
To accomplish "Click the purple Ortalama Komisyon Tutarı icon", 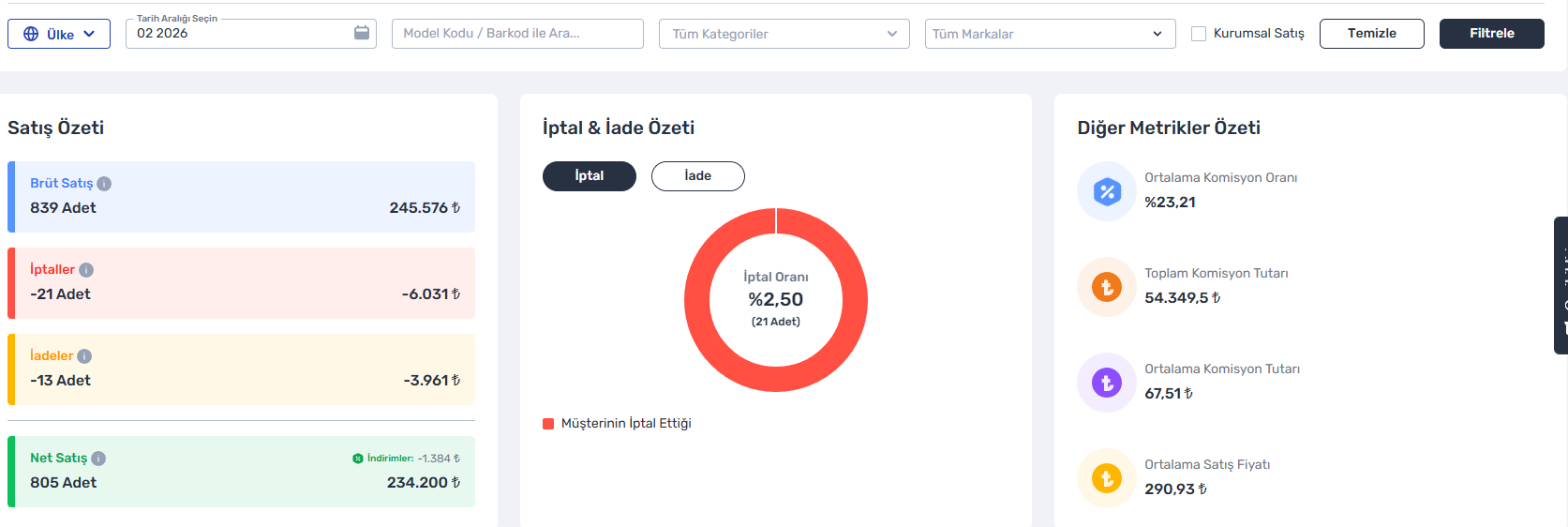I will 1107,383.
